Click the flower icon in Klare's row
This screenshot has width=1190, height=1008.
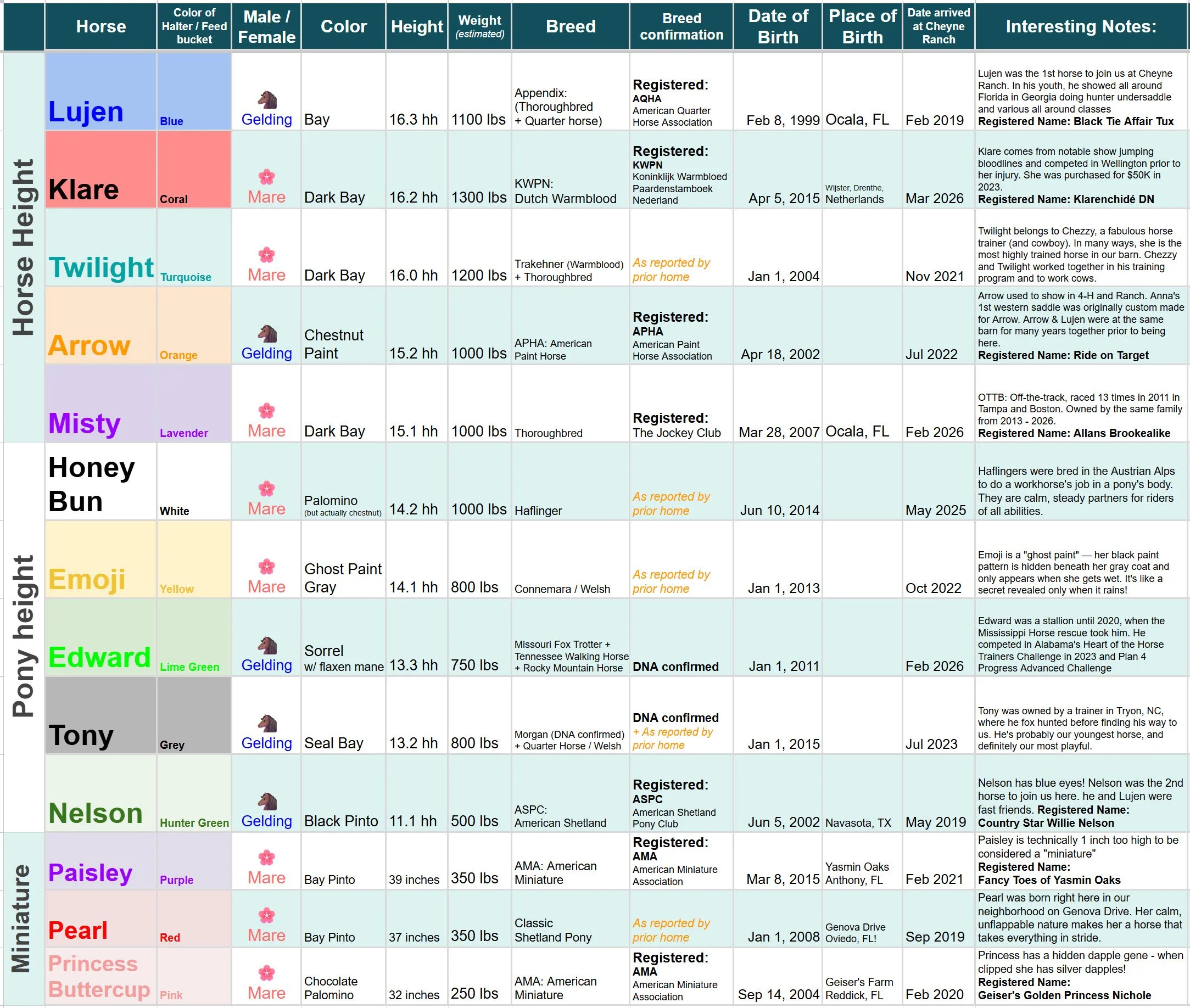[266, 177]
